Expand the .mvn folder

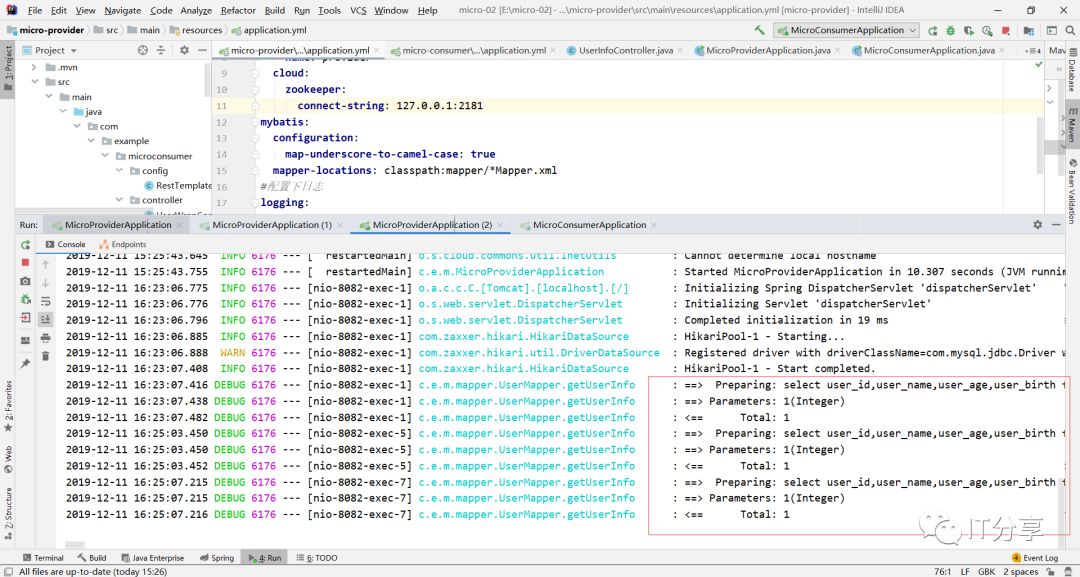coord(34,67)
